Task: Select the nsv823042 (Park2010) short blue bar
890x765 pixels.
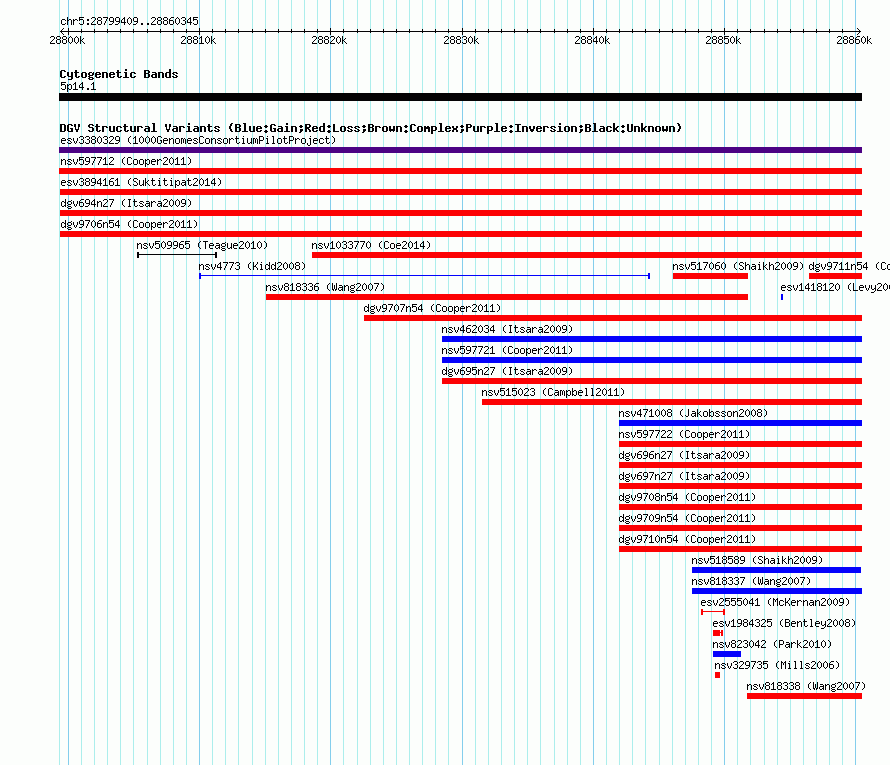Action: (x=727, y=654)
